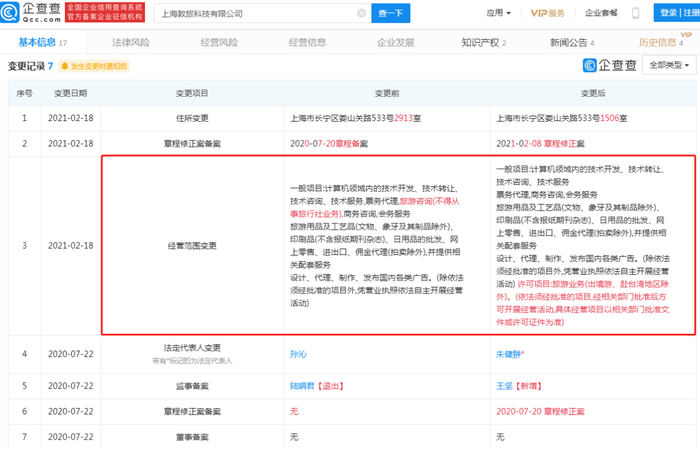Click the 董事备案 cell

tap(192, 437)
